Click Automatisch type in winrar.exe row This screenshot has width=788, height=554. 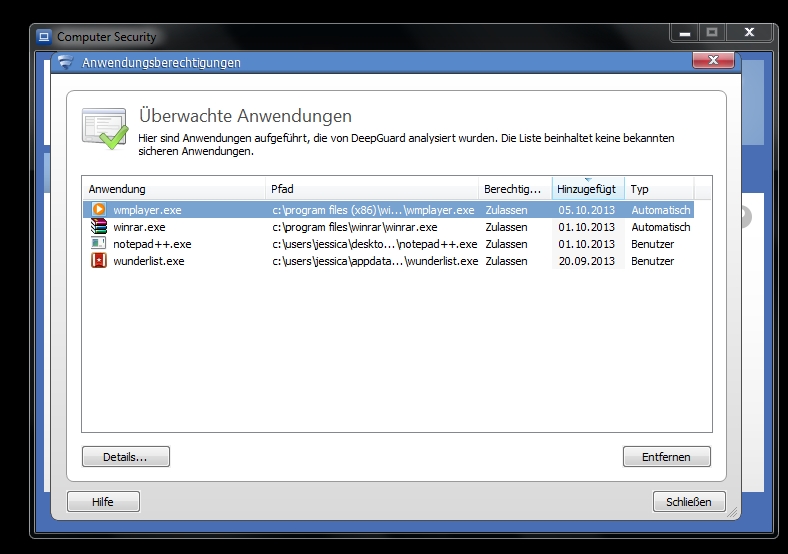661,227
